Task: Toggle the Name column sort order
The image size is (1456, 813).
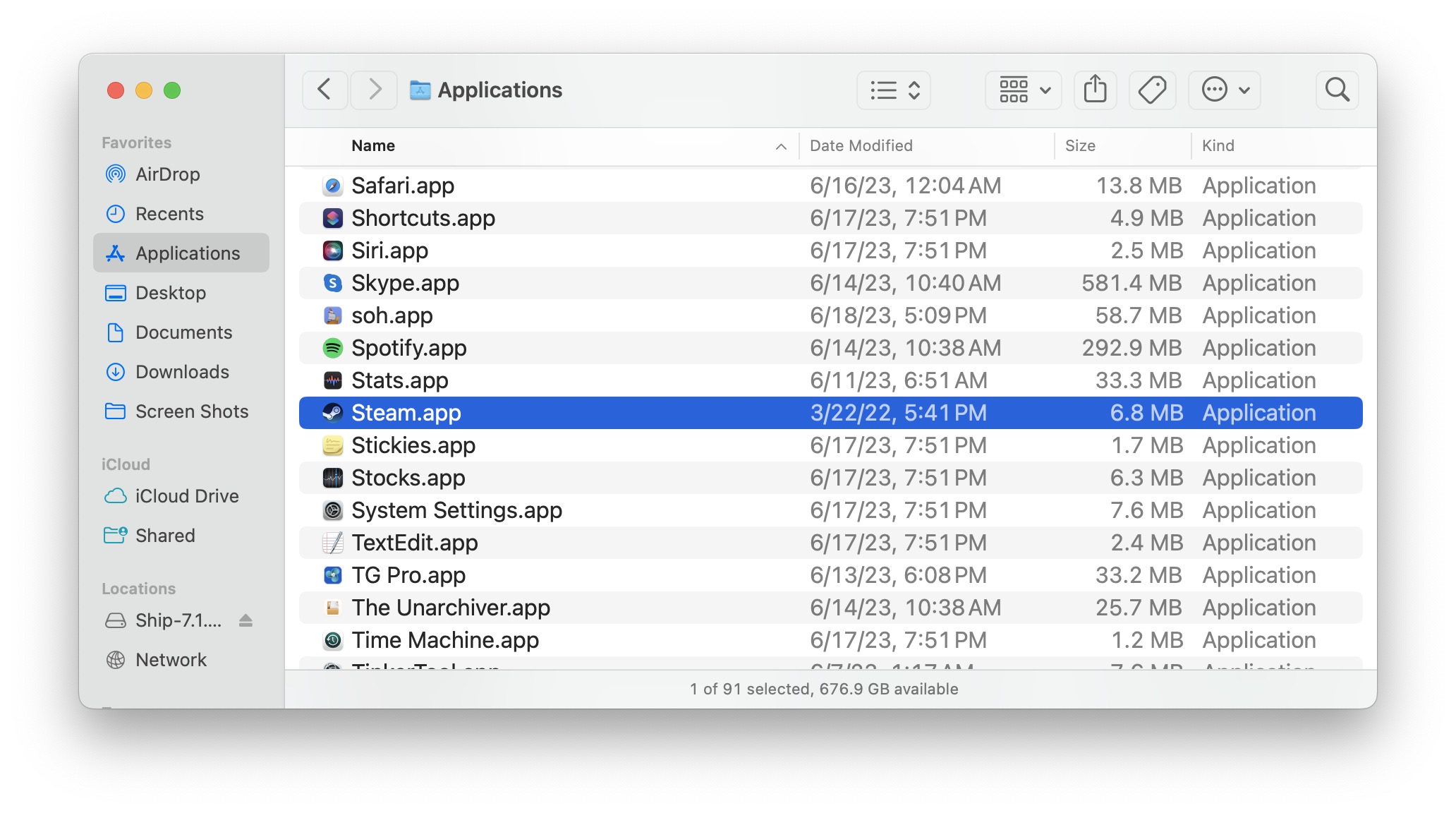Action: (x=372, y=145)
